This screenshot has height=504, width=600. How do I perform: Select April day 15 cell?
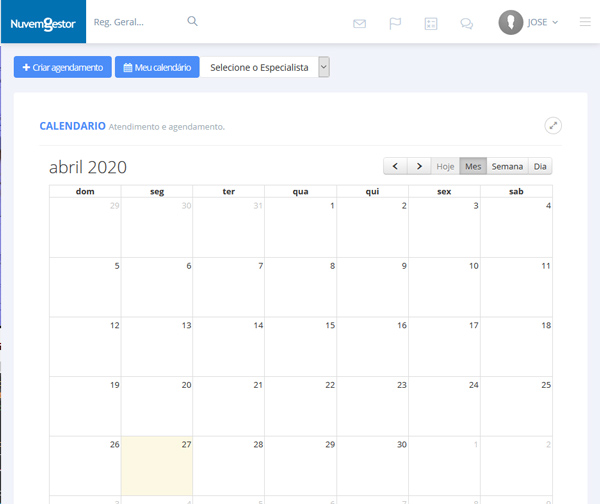point(300,346)
